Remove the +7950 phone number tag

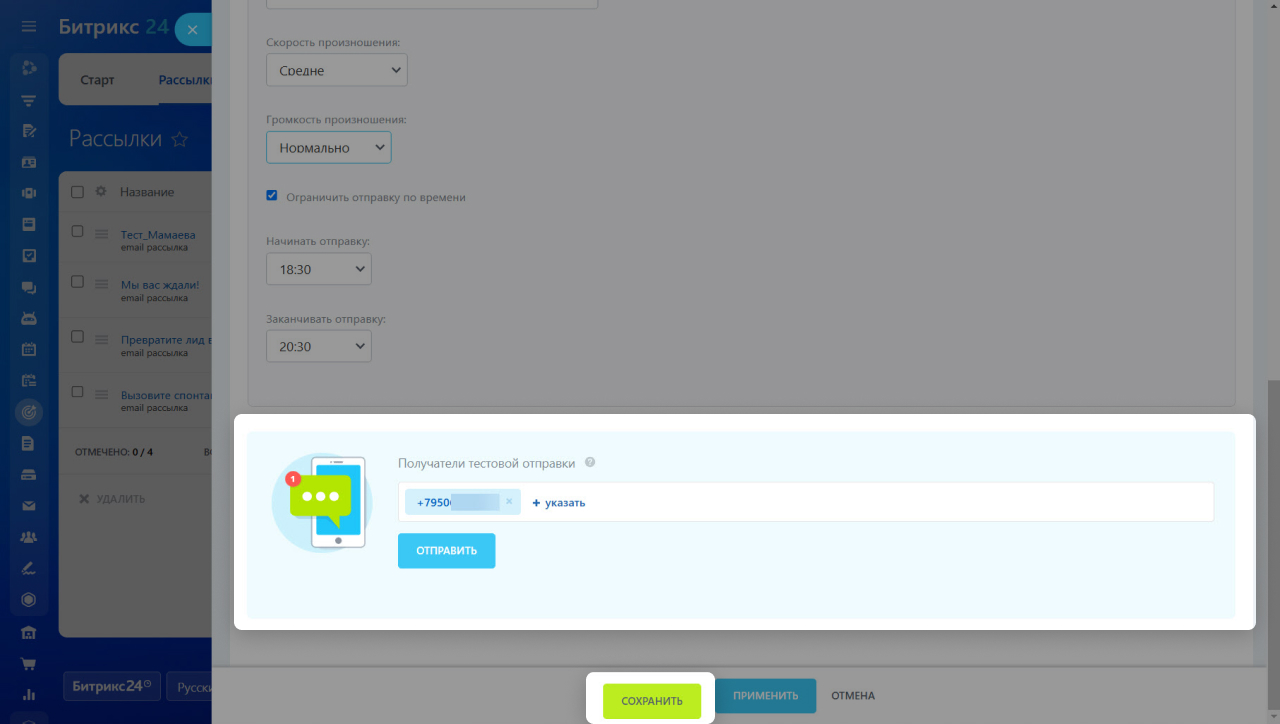[509, 502]
